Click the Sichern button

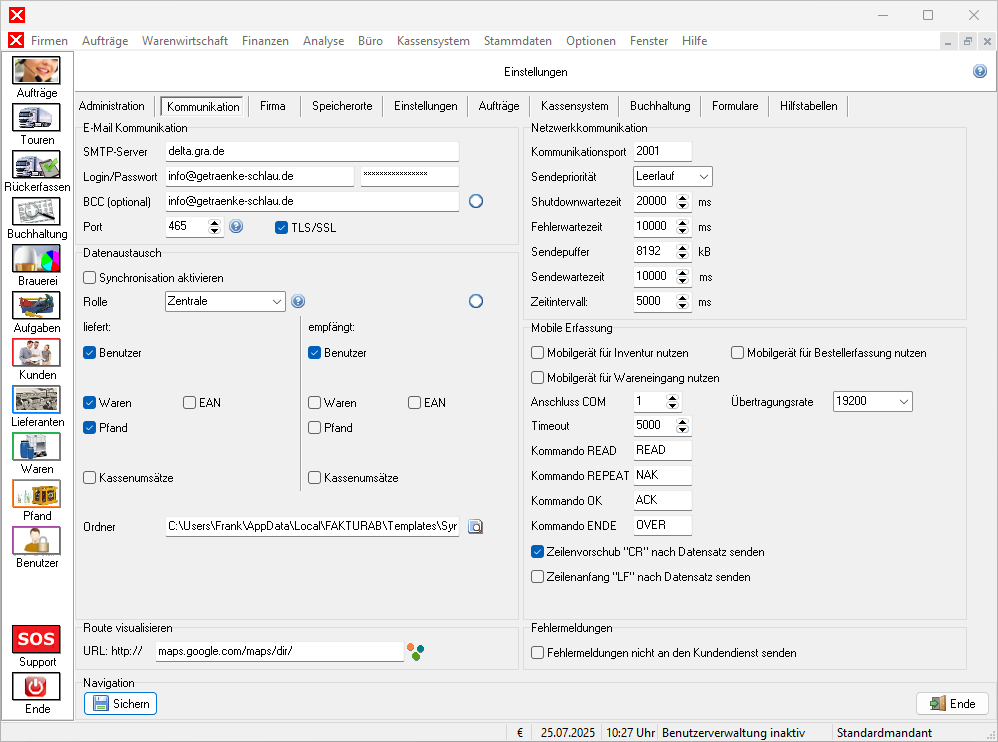coord(120,703)
